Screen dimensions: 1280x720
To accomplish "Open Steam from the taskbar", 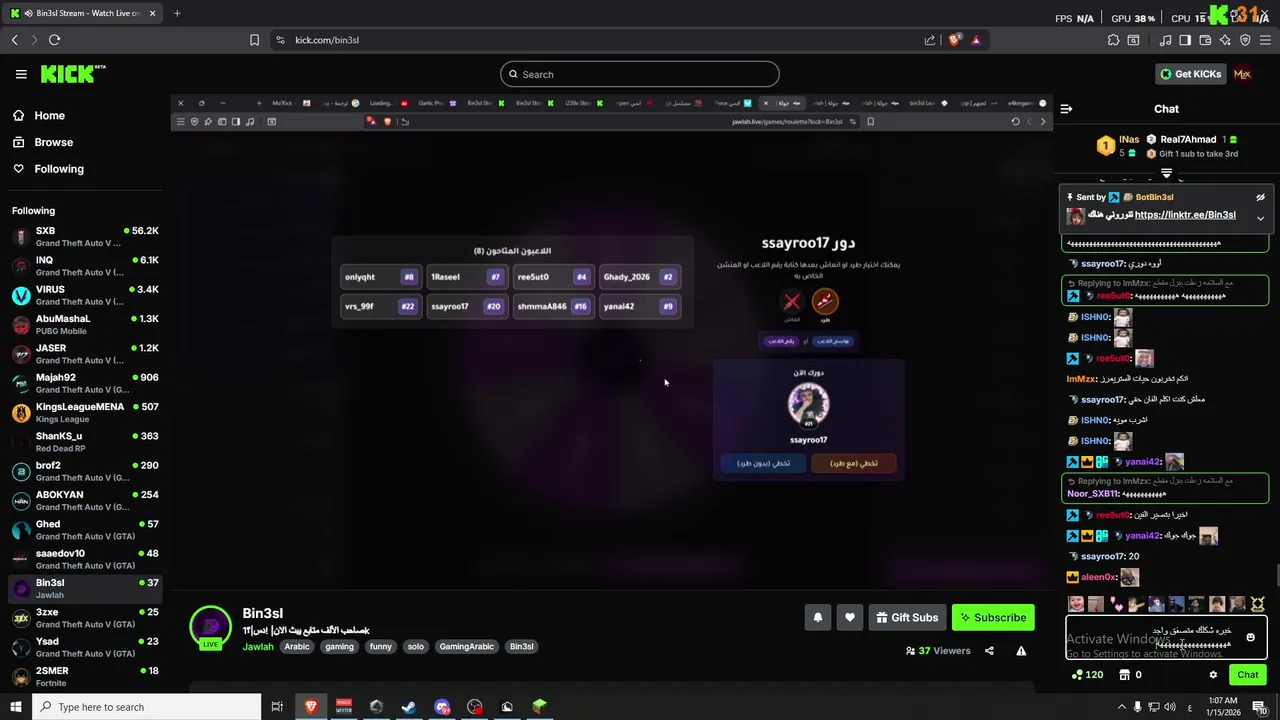I will click(x=409, y=707).
